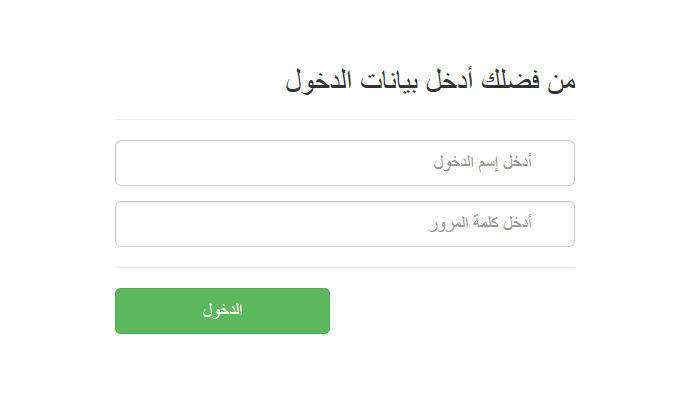This screenshot has width=690, height=414.
Task: Click the green login button's left edge
Action: click(x=120, y=311)
